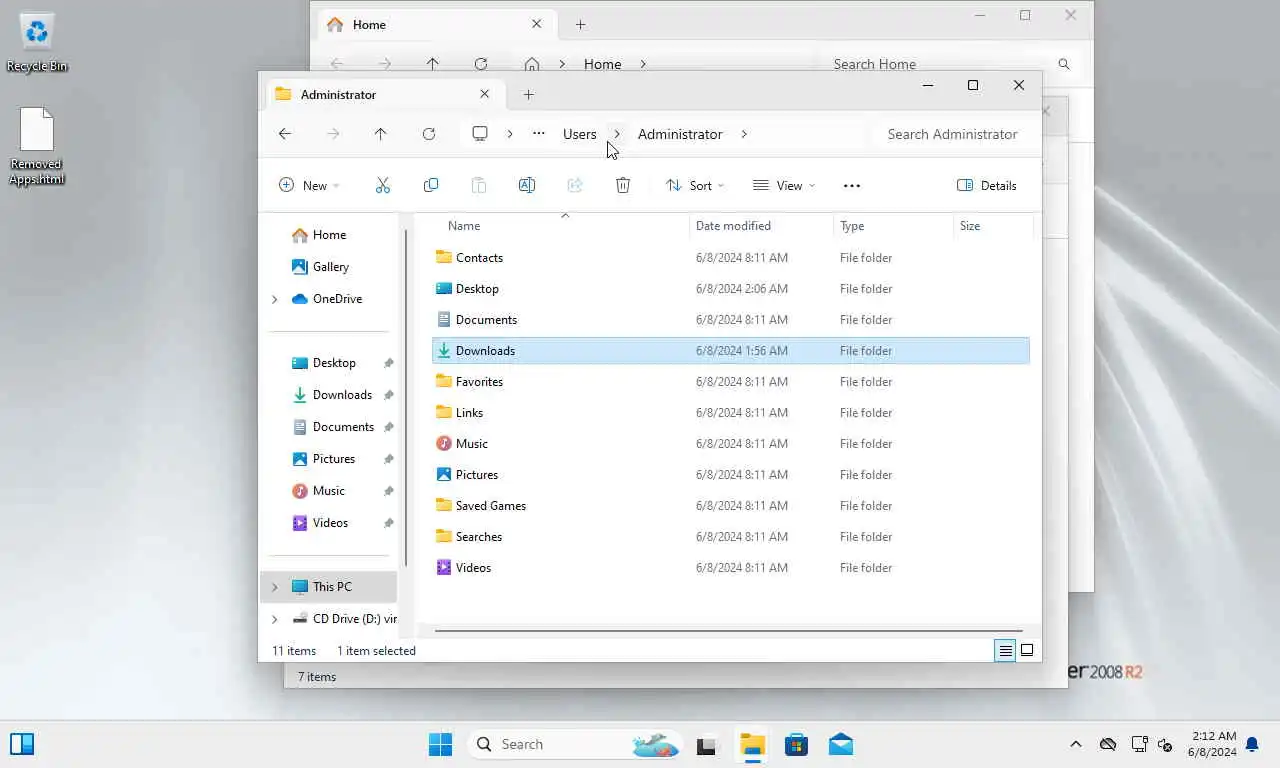Add a new tab in Administrator window
1280x768 pixels.
click(528, 94)
